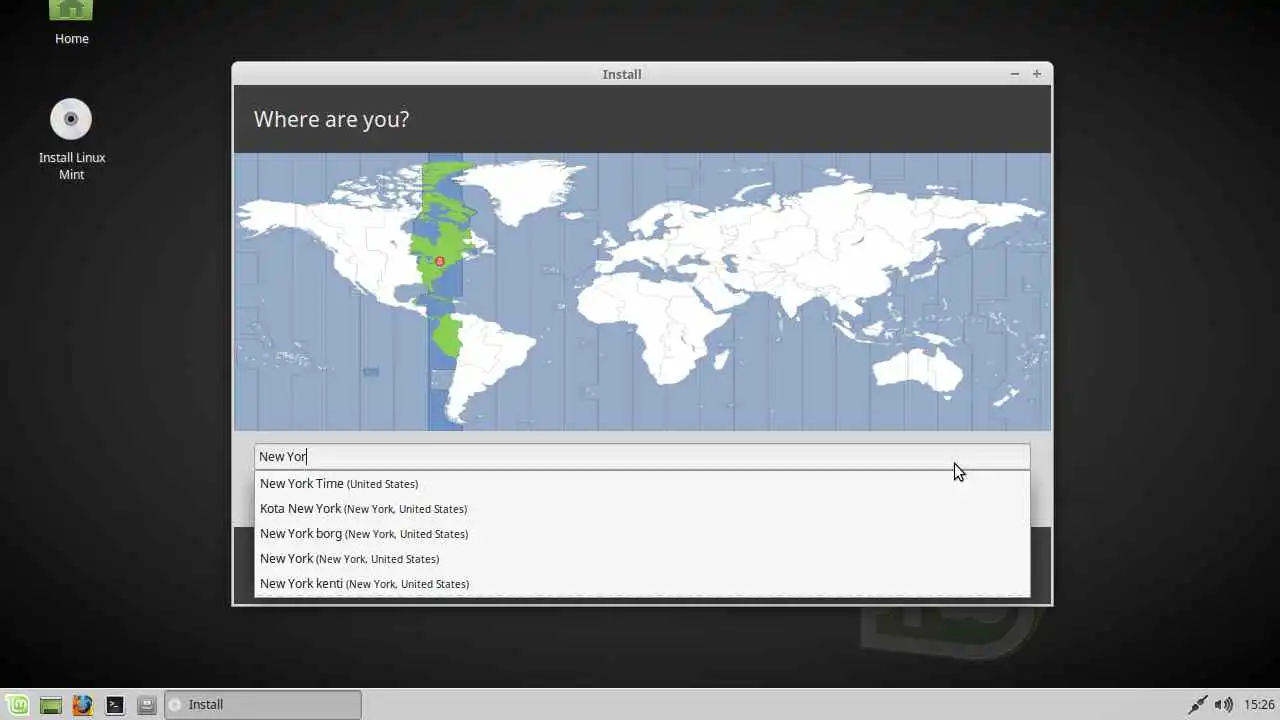The width and height of the screenshot is (1280, 720).
Task: Minimize the Install window
Action: (x=1015, y=74)
